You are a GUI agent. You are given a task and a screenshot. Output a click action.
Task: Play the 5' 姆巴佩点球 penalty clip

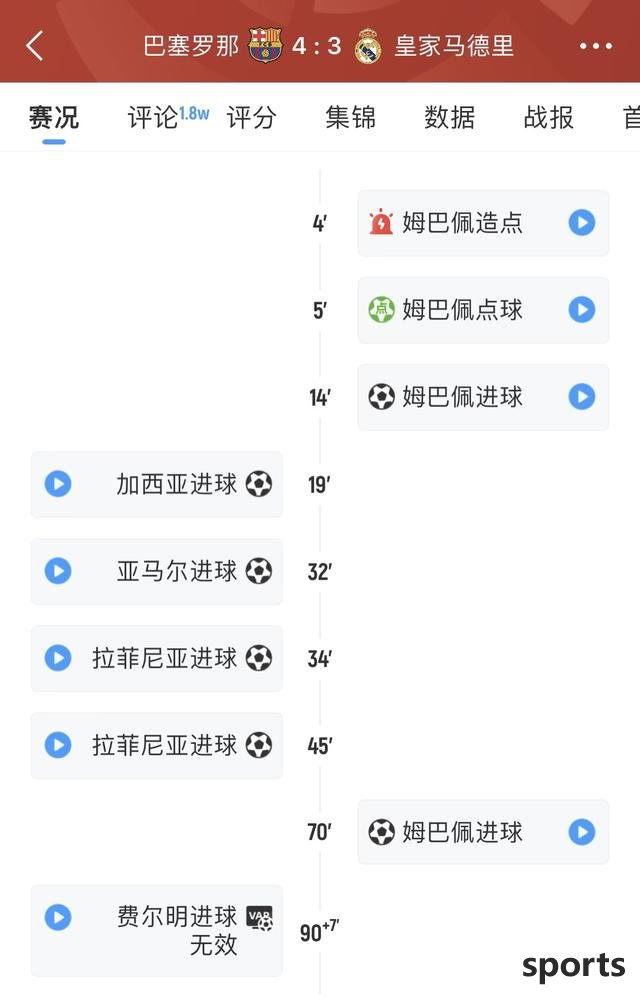(x=582, y=310)
